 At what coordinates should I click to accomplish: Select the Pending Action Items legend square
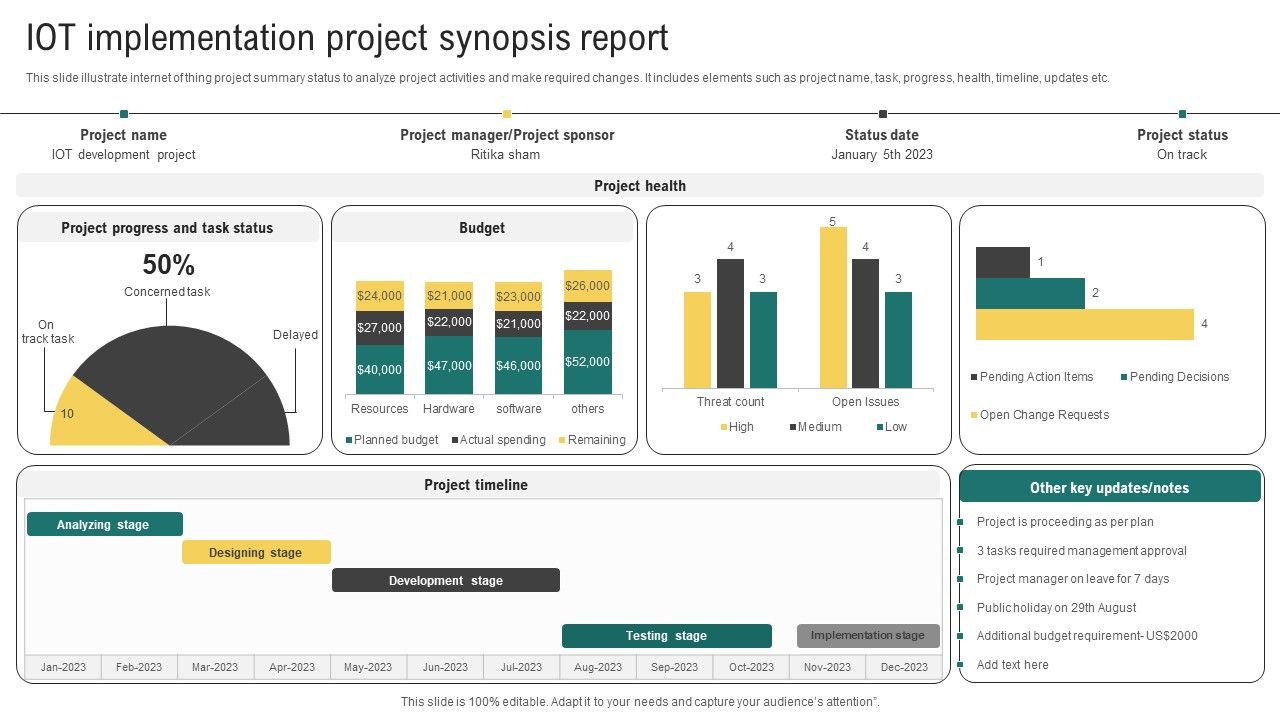(973, 377)
